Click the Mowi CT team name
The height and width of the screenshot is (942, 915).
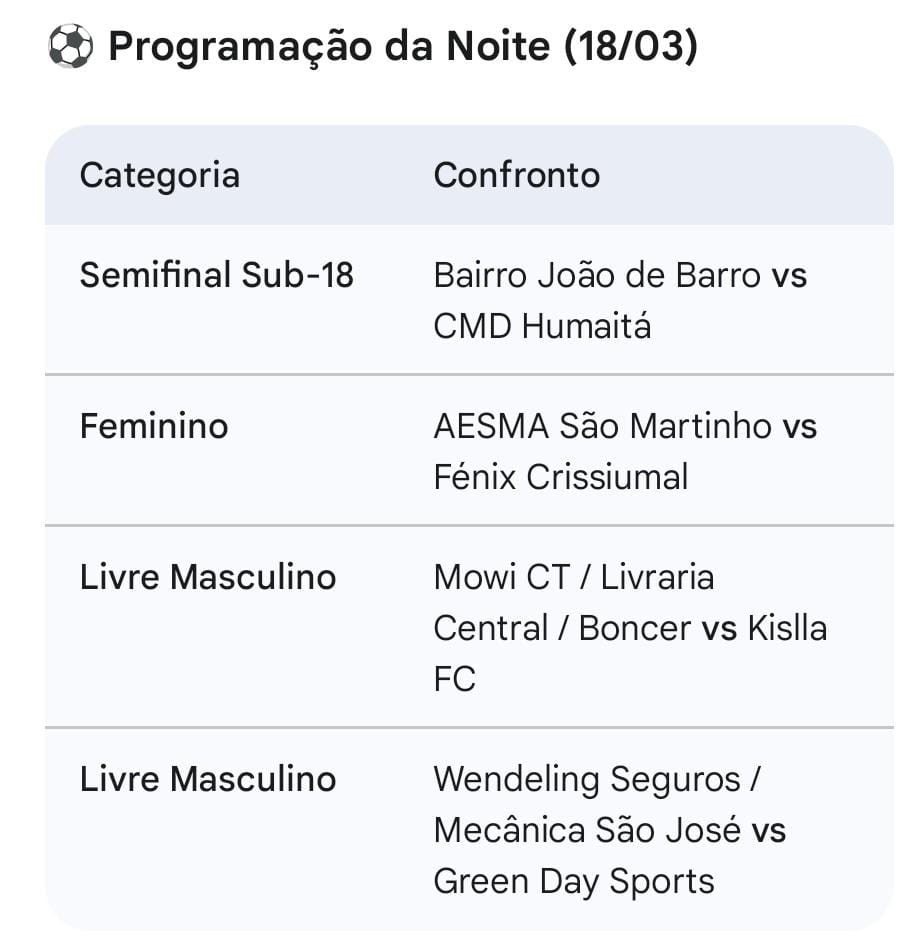501,577
